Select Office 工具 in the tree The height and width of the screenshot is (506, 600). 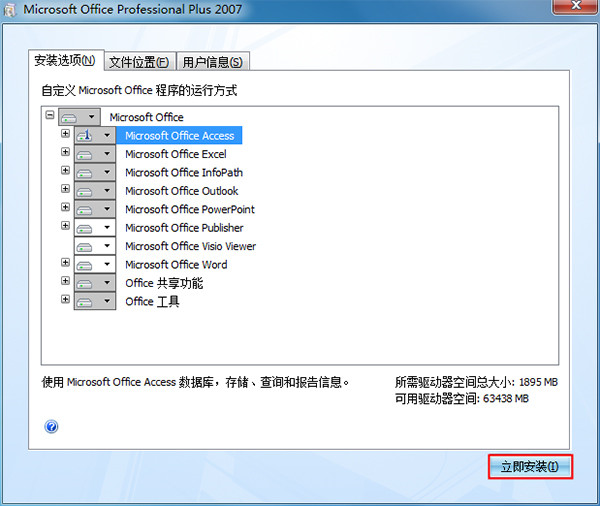(x=152, y=301)
